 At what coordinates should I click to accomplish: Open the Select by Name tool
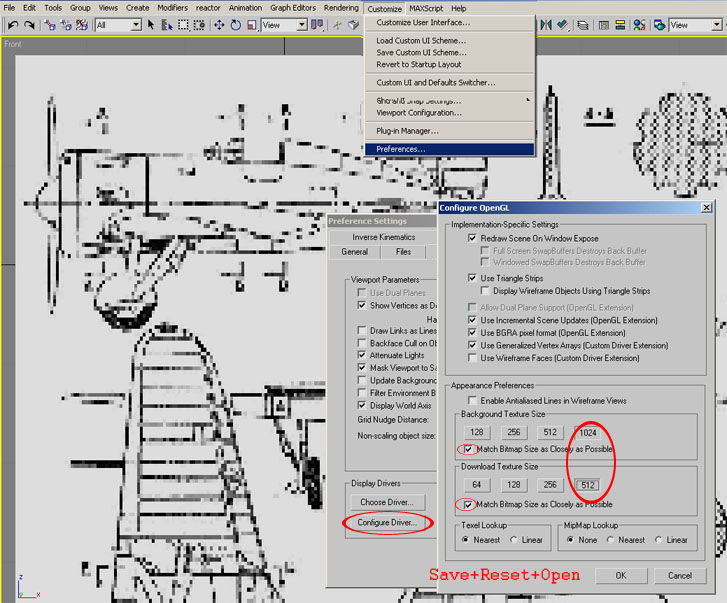coord(166,25)
